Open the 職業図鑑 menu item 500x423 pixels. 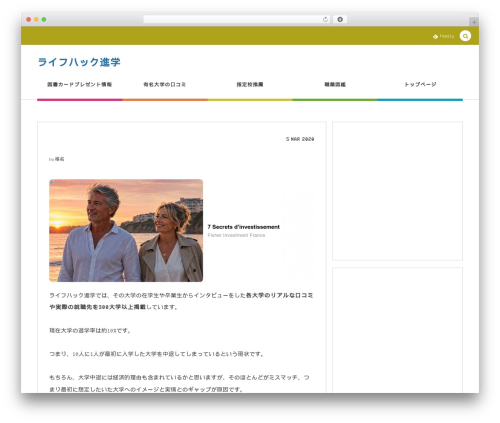(x=335, y=85)
